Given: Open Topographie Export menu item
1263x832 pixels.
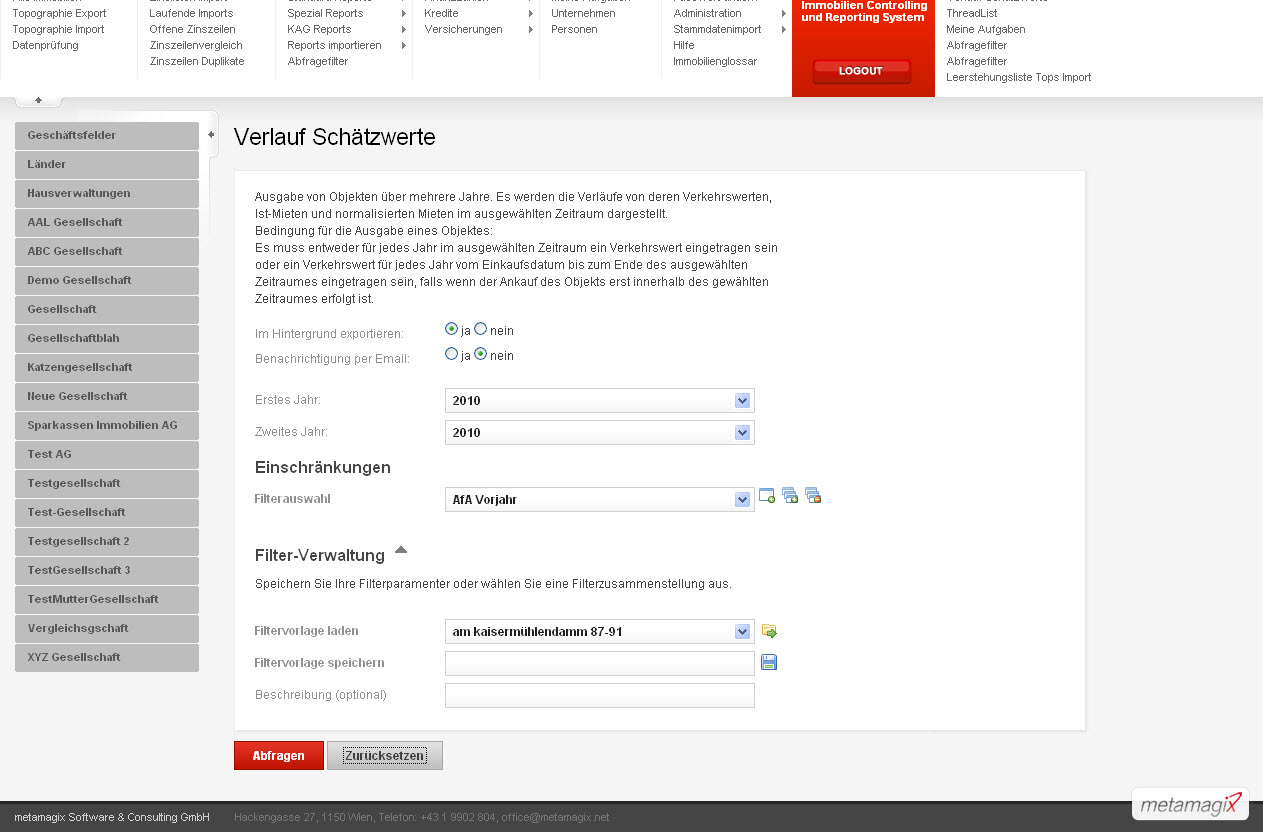Looking at the screenshot, I should tap(59, 13).
